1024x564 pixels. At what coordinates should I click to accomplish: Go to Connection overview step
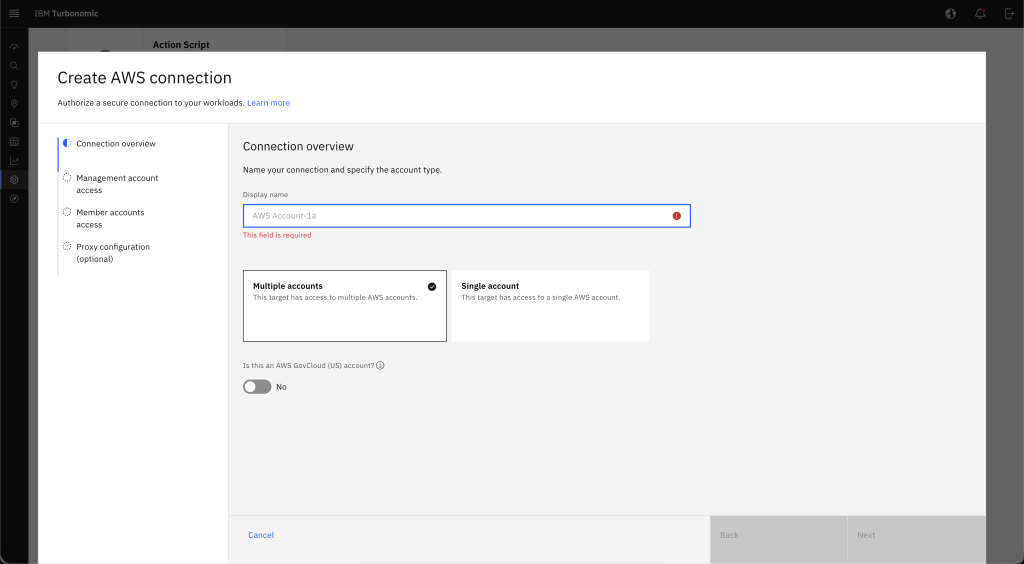(116, 144)
